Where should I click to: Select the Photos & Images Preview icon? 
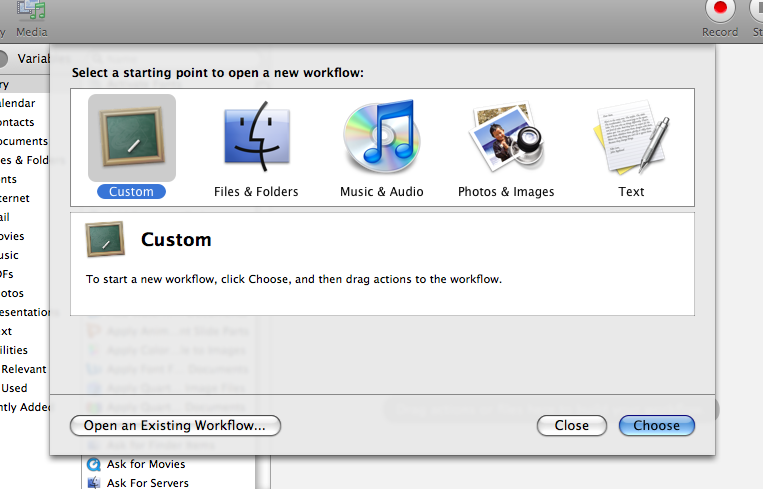[x=507, y=136]
